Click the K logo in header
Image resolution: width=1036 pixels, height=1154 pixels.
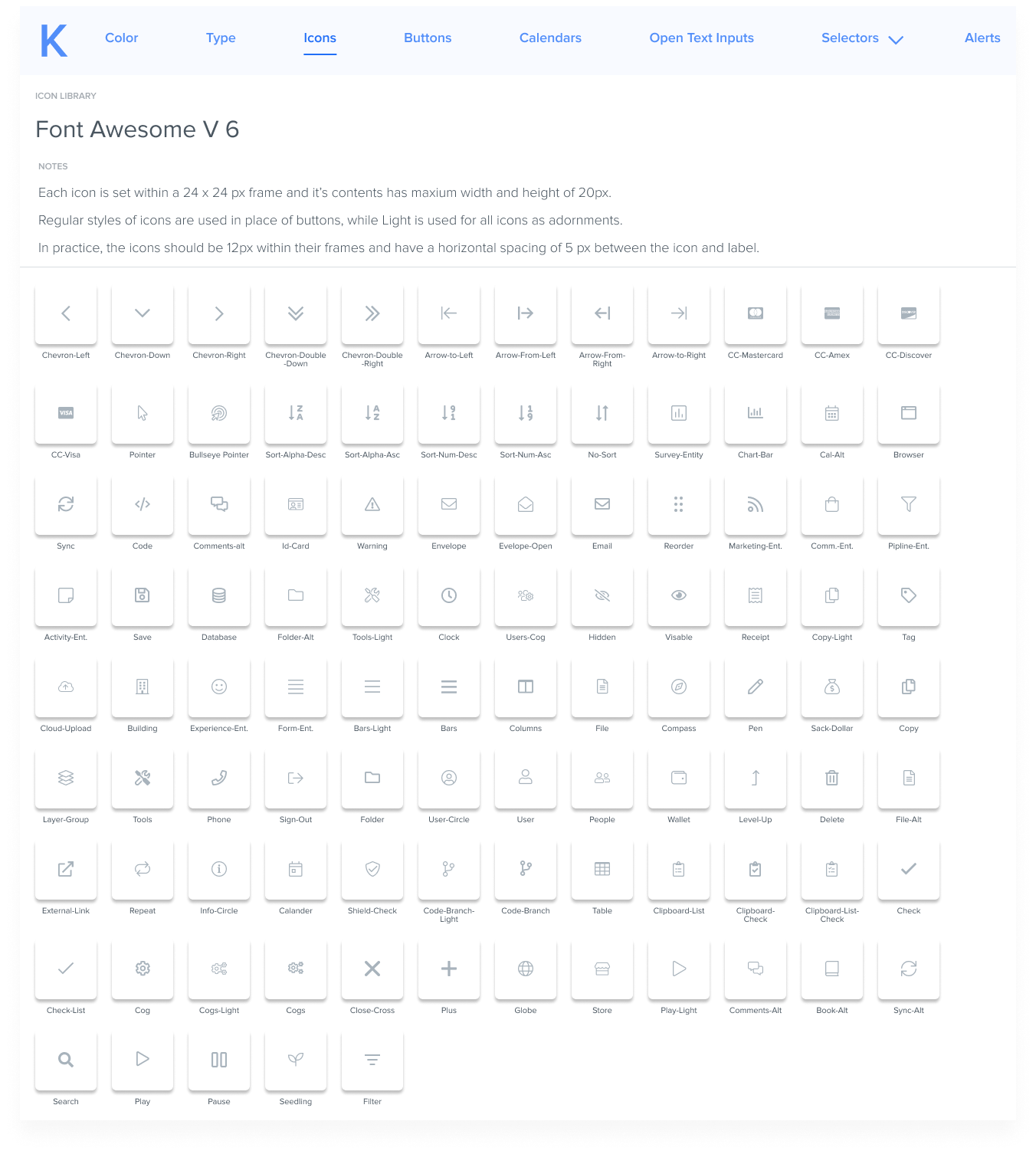tap(54, 41)
